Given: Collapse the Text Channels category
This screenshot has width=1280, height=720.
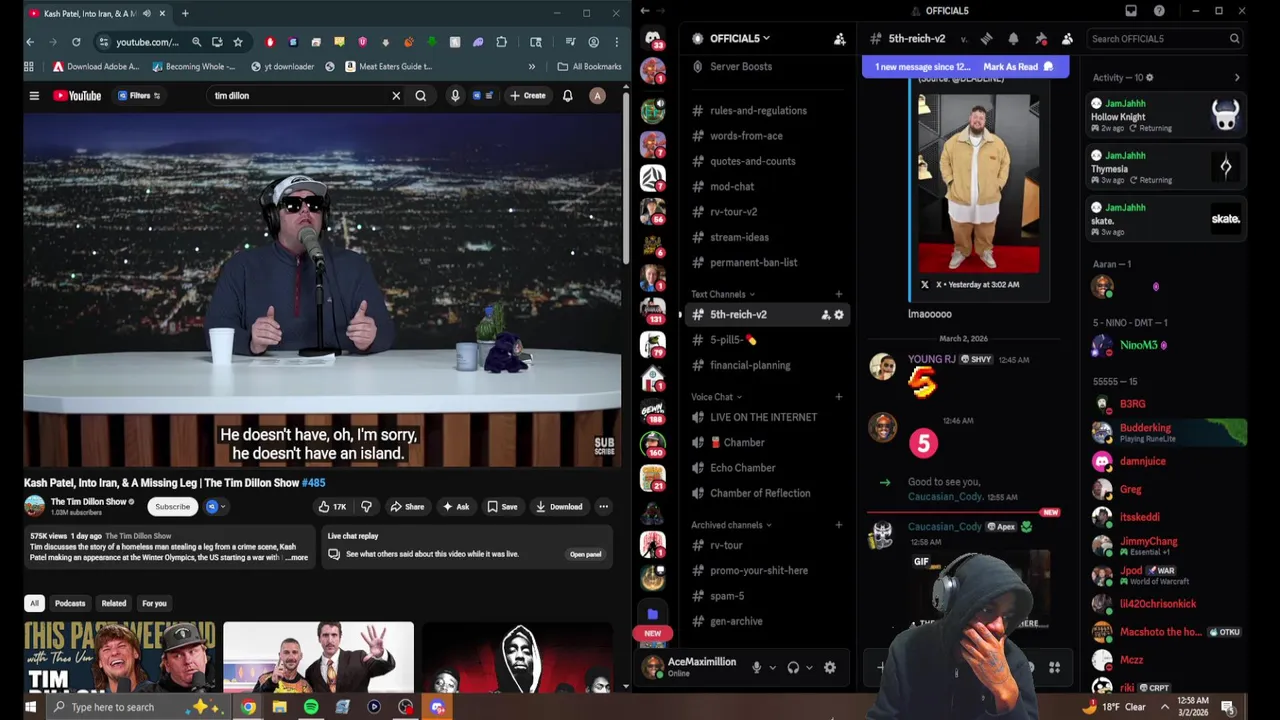Looking at the screenshot, I should pyautogui.click(x=723, y=294).
